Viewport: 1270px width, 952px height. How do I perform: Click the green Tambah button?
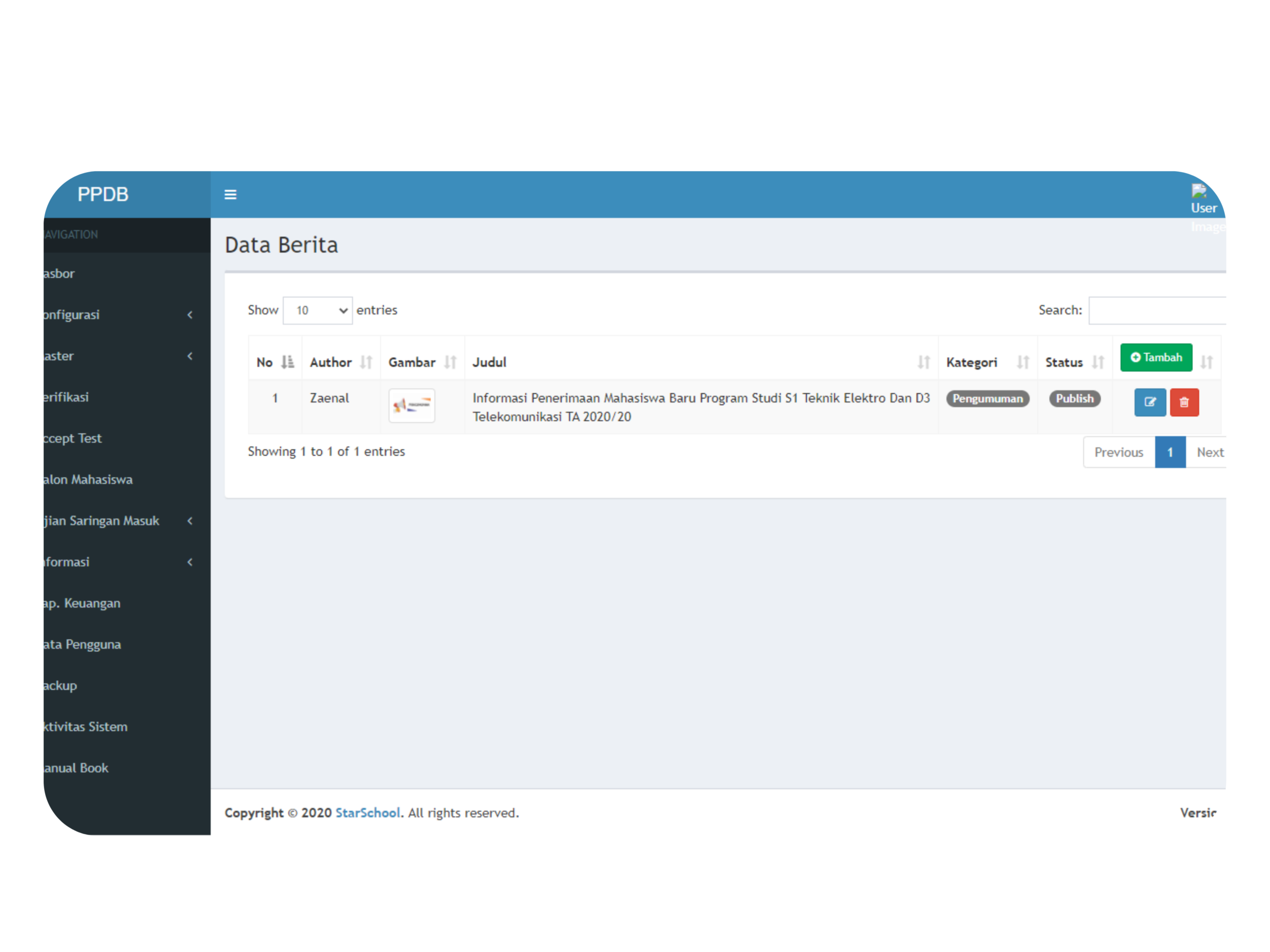[1156, 357]
